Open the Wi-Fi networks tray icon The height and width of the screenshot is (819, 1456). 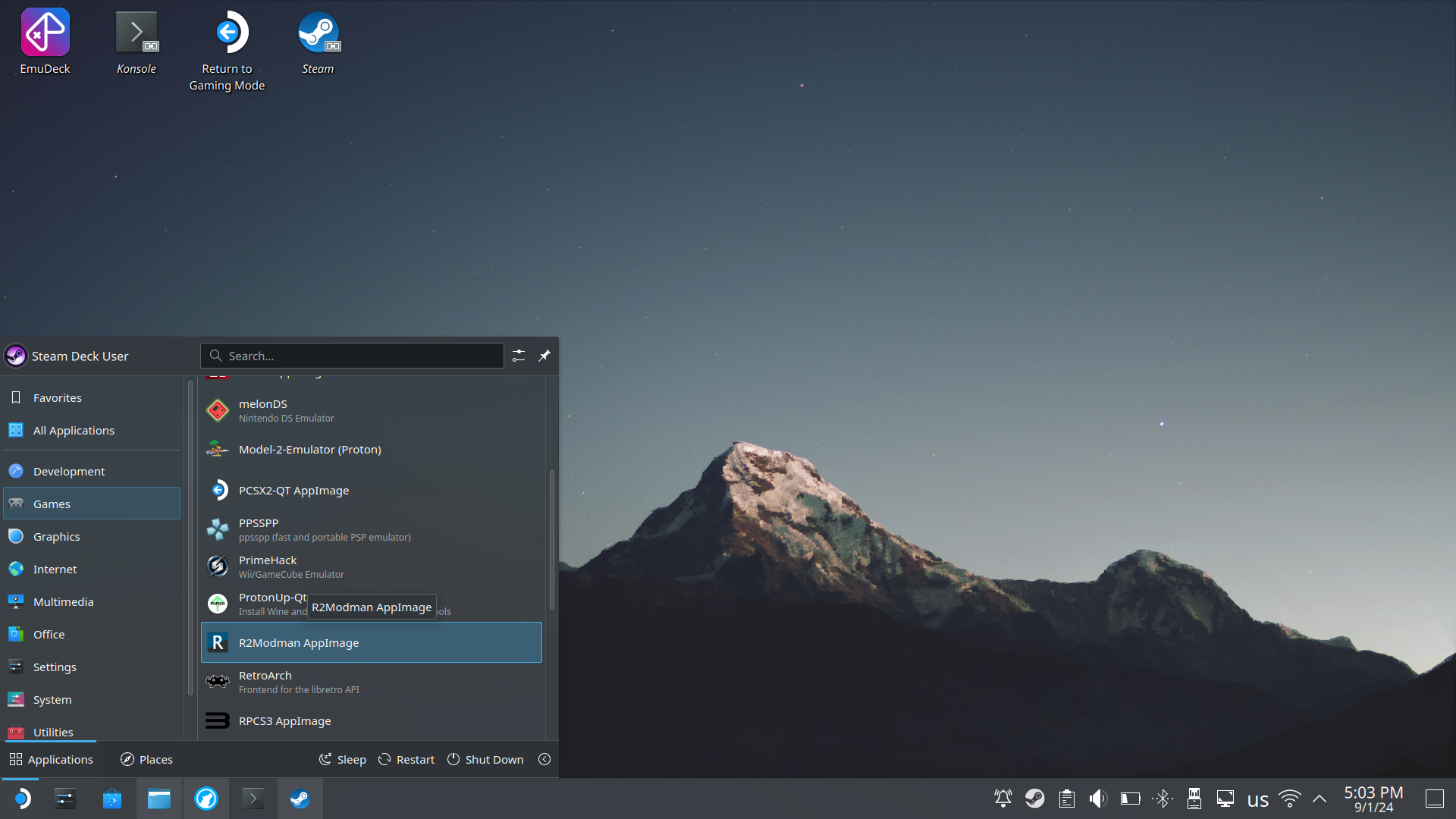1290,799
